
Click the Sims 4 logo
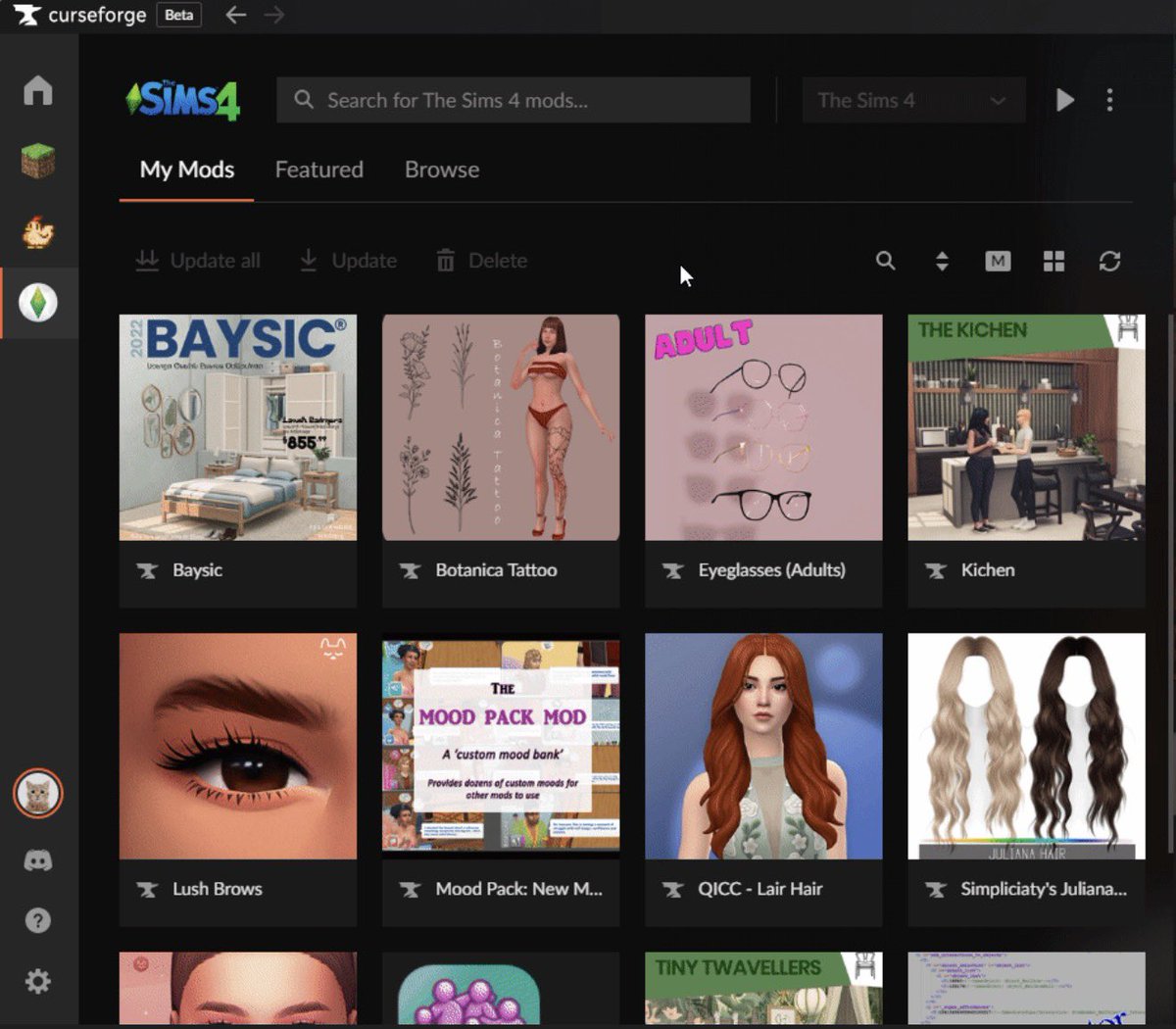pyautogui.click(x=183, y=100)
